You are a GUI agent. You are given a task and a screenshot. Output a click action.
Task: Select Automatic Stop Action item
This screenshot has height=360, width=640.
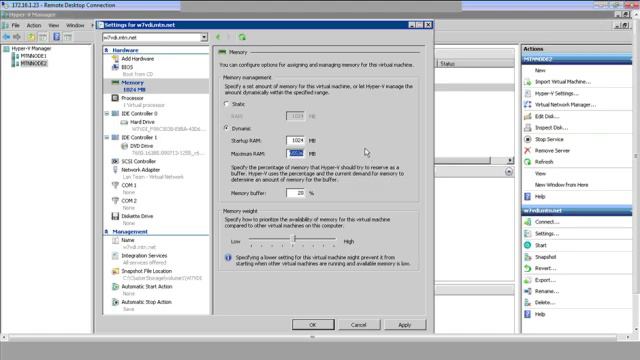pyautogui.click(x=146, y=302)
